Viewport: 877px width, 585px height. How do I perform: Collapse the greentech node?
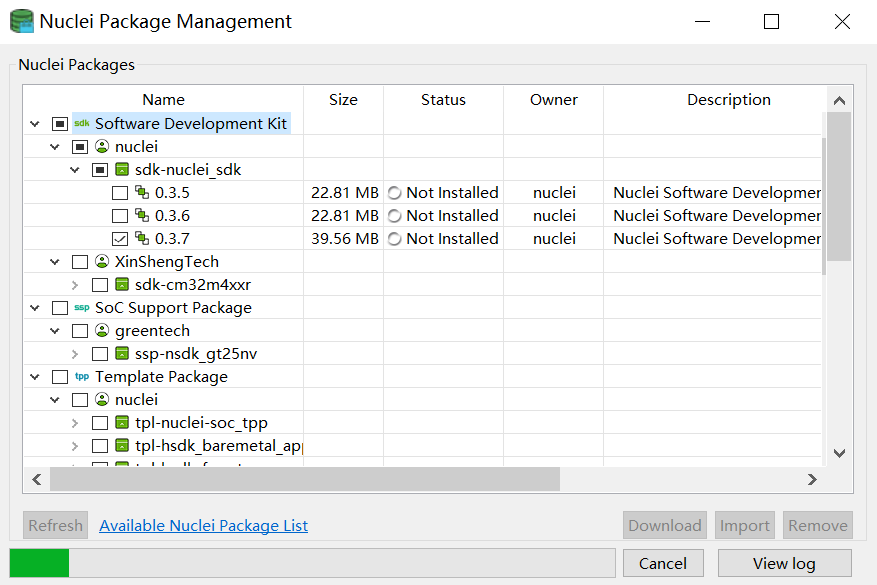[x=55, y=331]
